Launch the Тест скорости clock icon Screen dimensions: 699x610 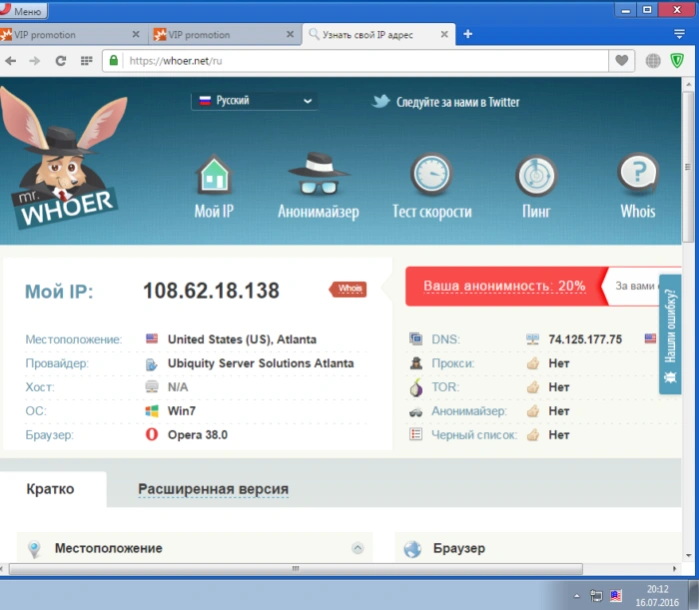431,174
